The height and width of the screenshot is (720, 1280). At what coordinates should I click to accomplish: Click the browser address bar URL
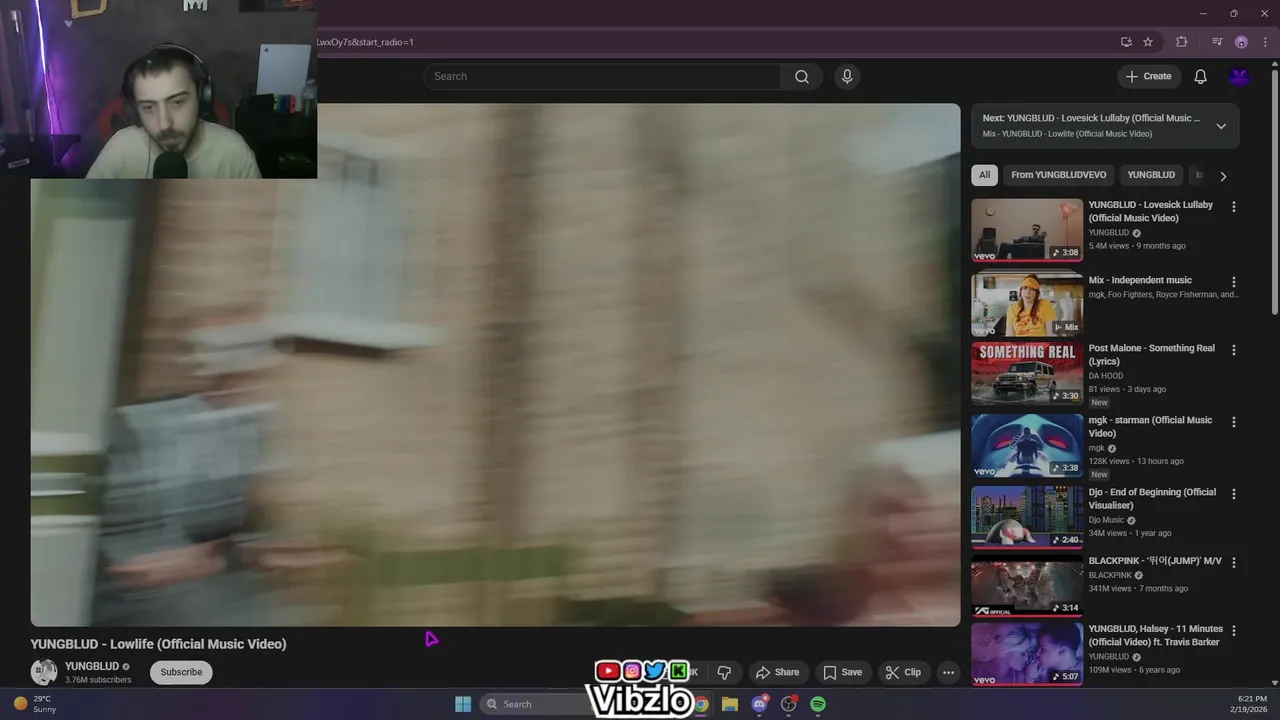pyautogui.click(x=365, y=42)
